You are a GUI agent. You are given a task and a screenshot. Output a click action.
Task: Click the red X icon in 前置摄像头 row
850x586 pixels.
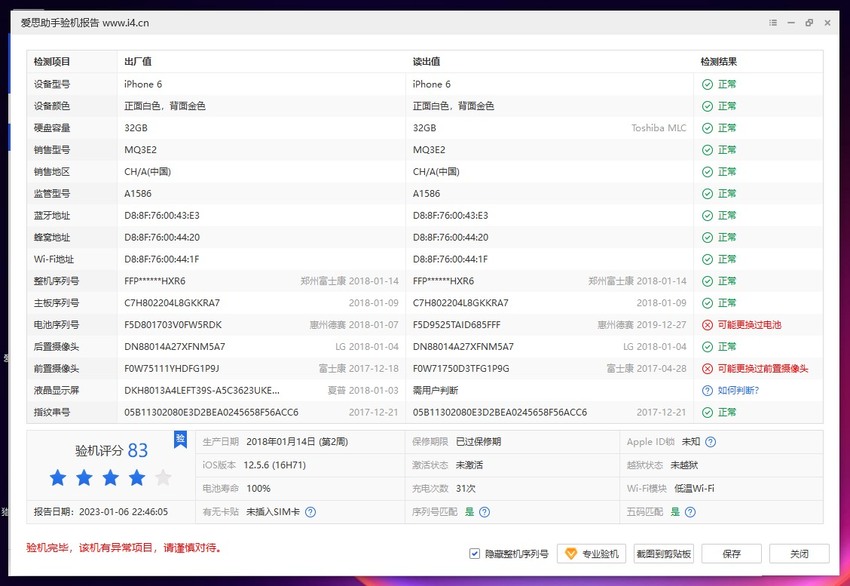[x=707, y=369]
